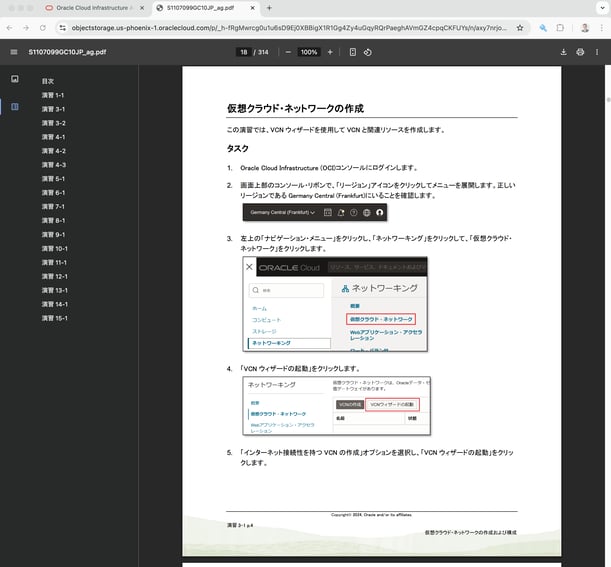Jump to 演習 12-1 in the outline

(x=55, y=276)
